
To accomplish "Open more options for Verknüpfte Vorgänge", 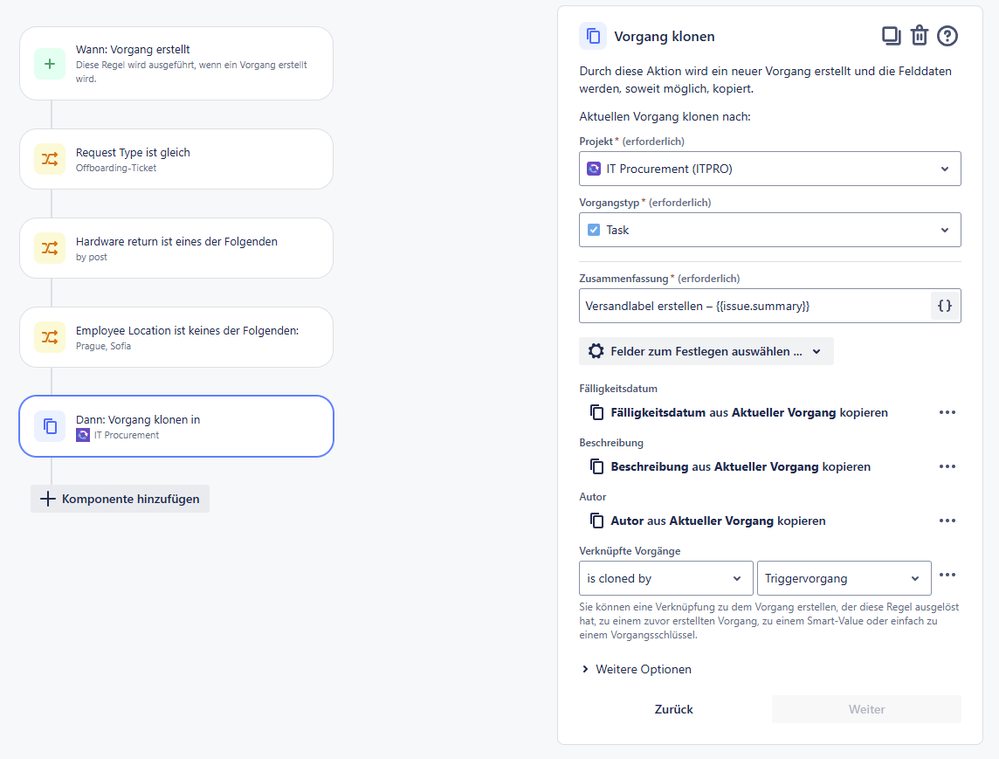I will tap(948, 575).
